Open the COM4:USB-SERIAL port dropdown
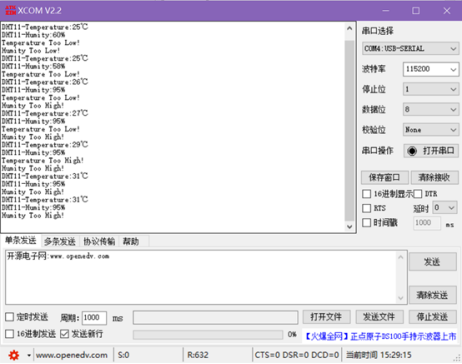 [x=410, y=49]
